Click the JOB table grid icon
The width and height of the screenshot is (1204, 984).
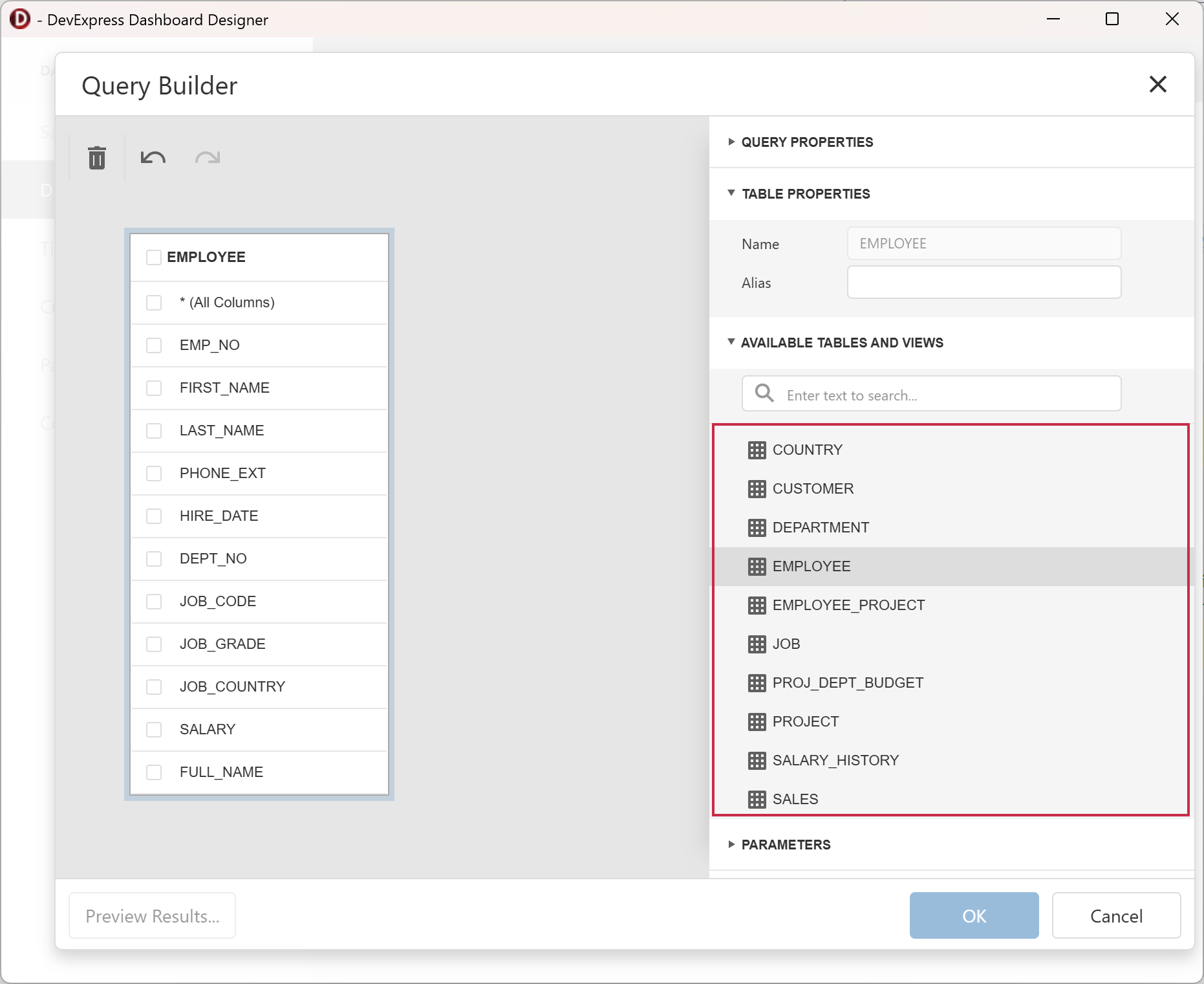tap(757, 644)
